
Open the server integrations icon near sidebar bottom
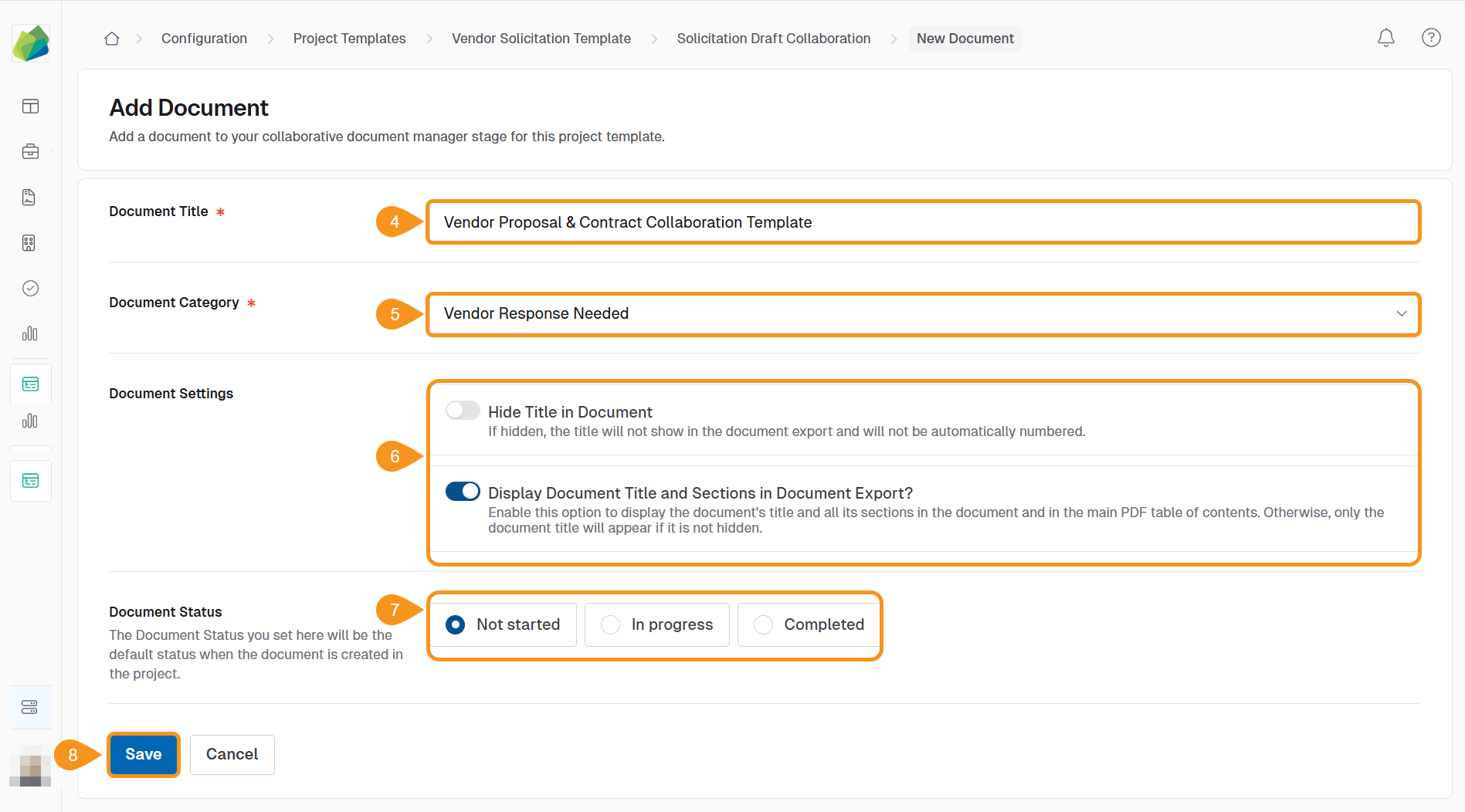tap(30, 706)
